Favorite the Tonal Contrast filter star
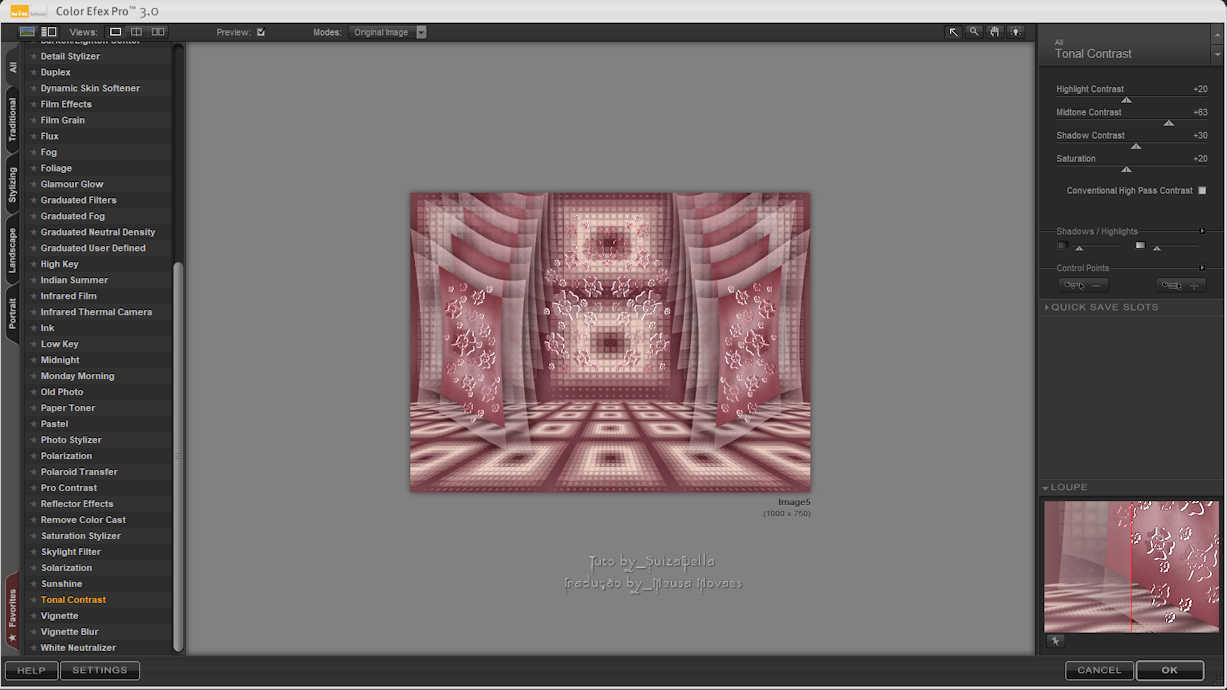This screenshot has width=1227, height=690. tap(34, 600)
